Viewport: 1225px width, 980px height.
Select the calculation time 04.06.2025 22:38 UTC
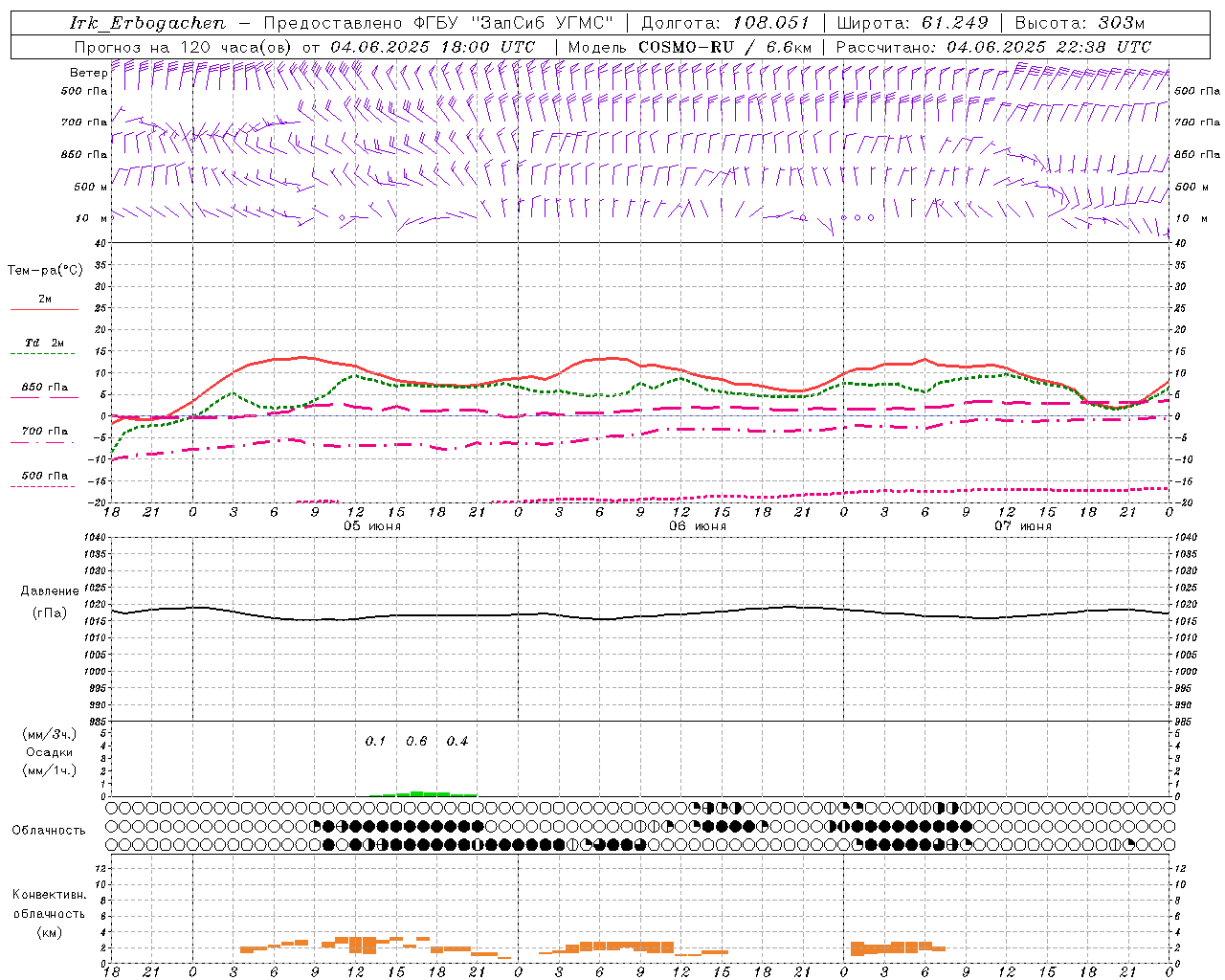[x=1049, y=47]
